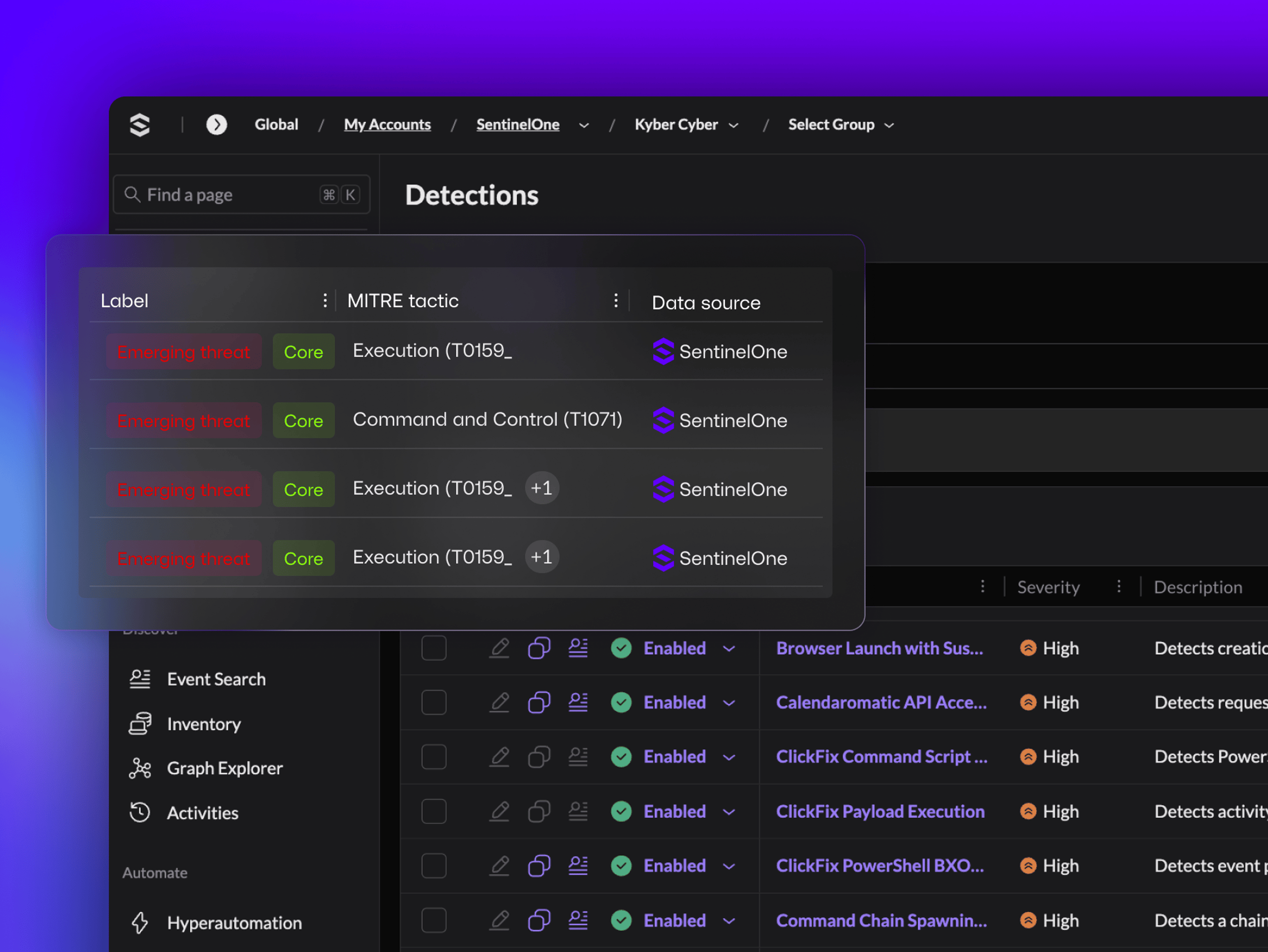Open SentinelOne account dropdown in breadcrumb
The height and width of the screenshot is (952, 1268).
pos(584,125)
